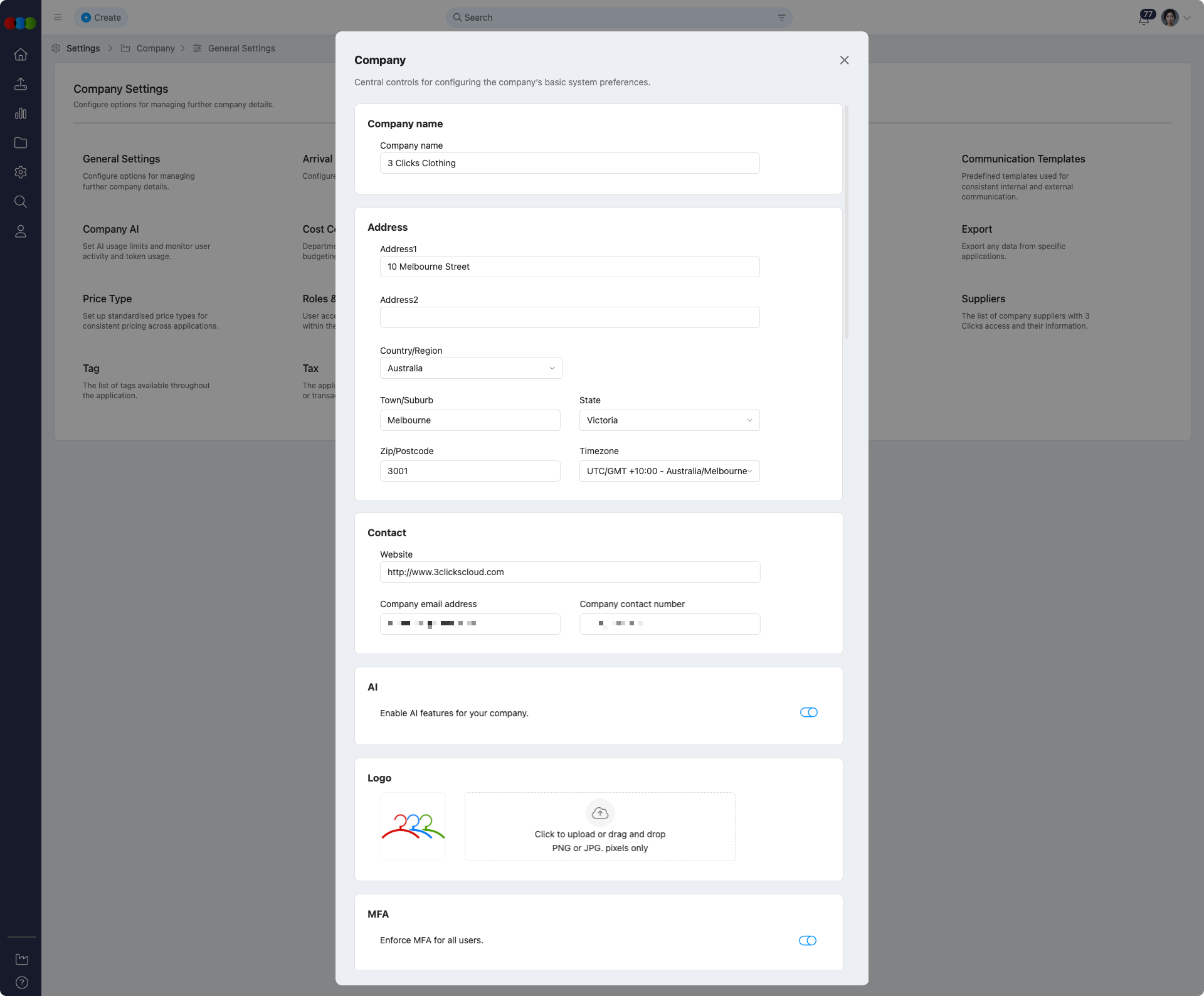Open sidebar Settings gear icon
The width and height of the screenshot is (1204, 996).
tap(21, 172)
